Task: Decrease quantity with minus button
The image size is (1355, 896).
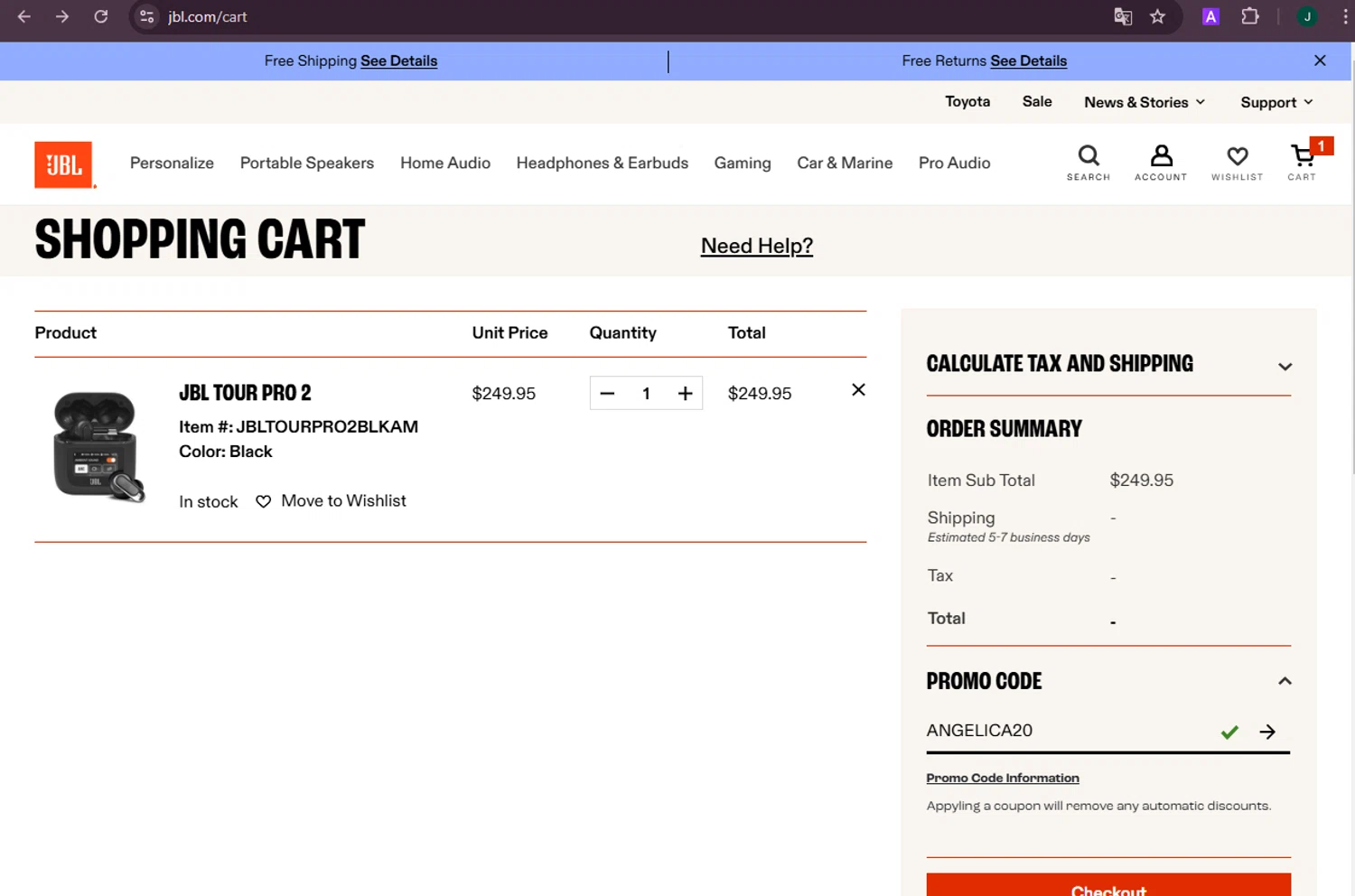Action: tap(607, 394)
